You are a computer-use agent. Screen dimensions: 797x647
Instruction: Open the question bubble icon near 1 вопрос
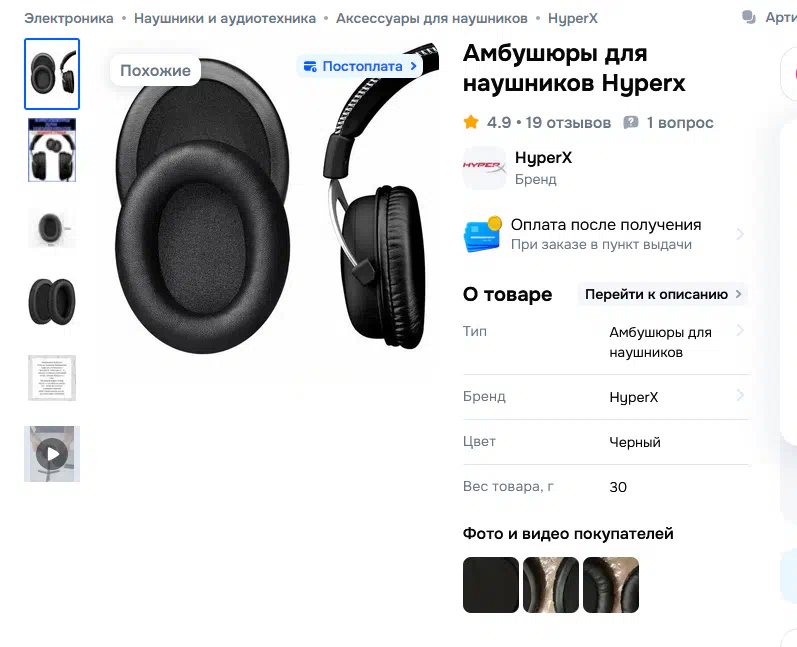(630, 122)
